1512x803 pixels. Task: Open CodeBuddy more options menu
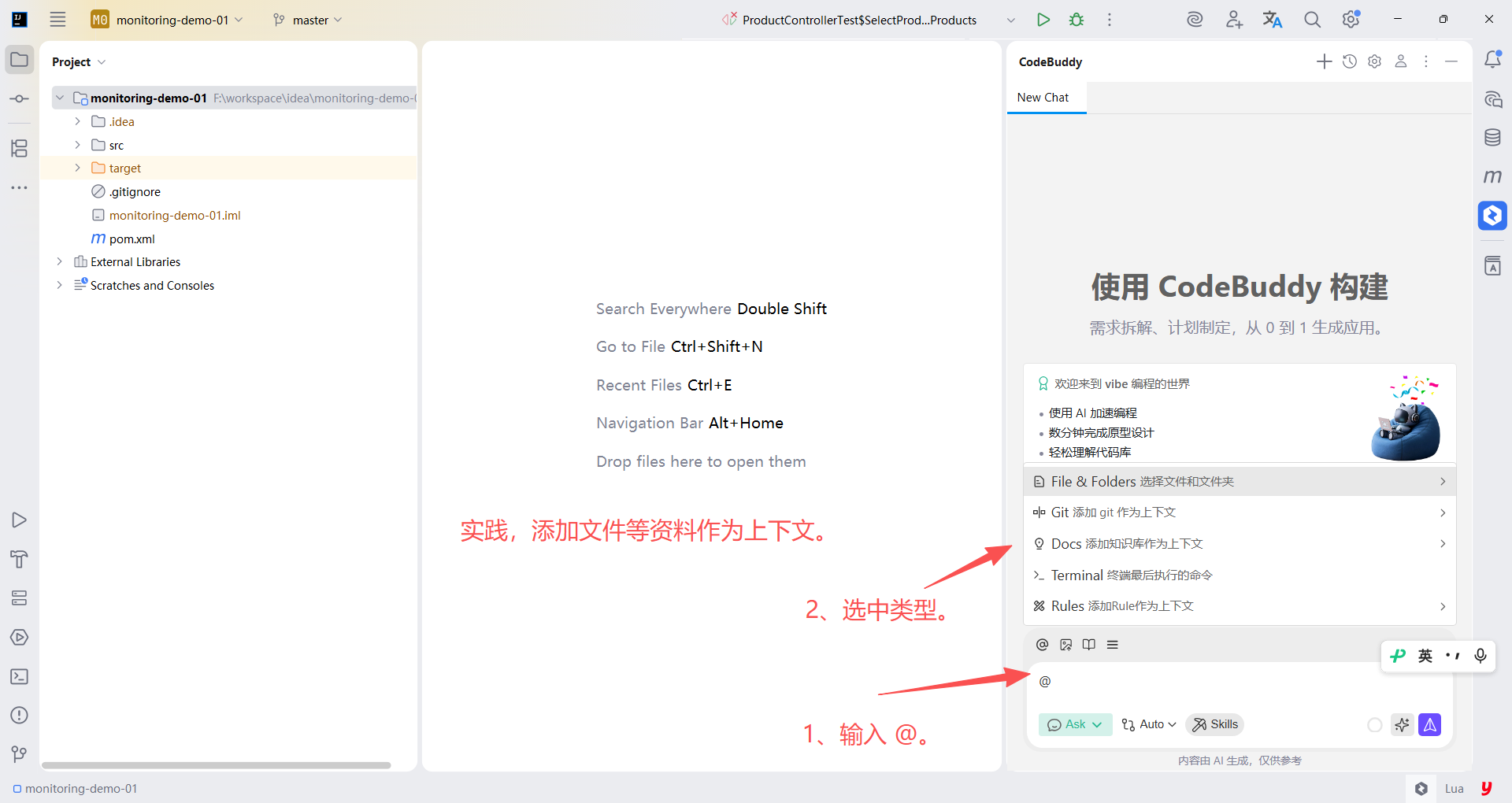tap(1426, 61)
